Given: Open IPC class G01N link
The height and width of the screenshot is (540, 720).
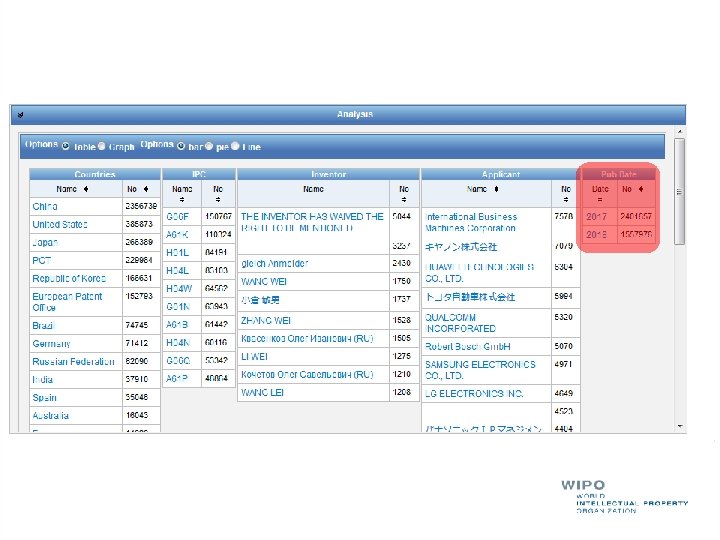Looking at the screenshot, I should (x=178, y=306).
